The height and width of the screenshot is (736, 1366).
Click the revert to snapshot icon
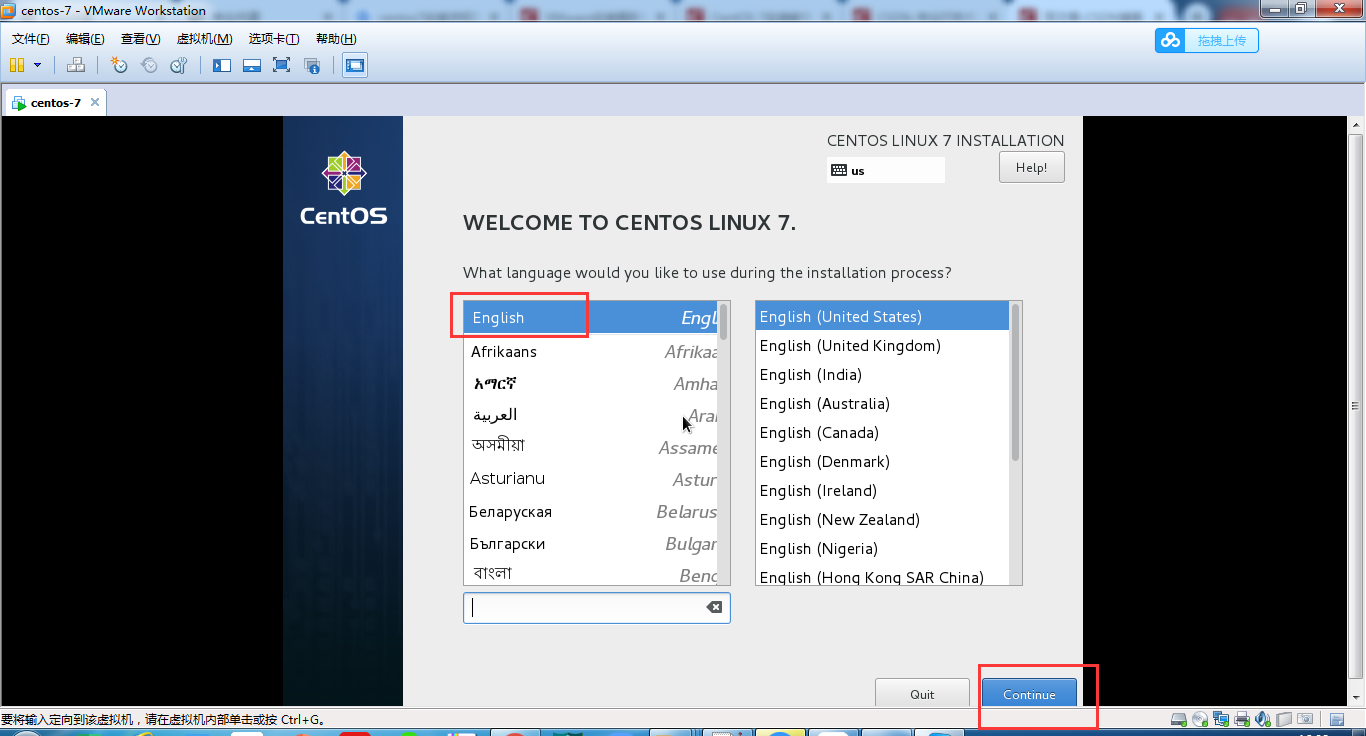(149, 65)
